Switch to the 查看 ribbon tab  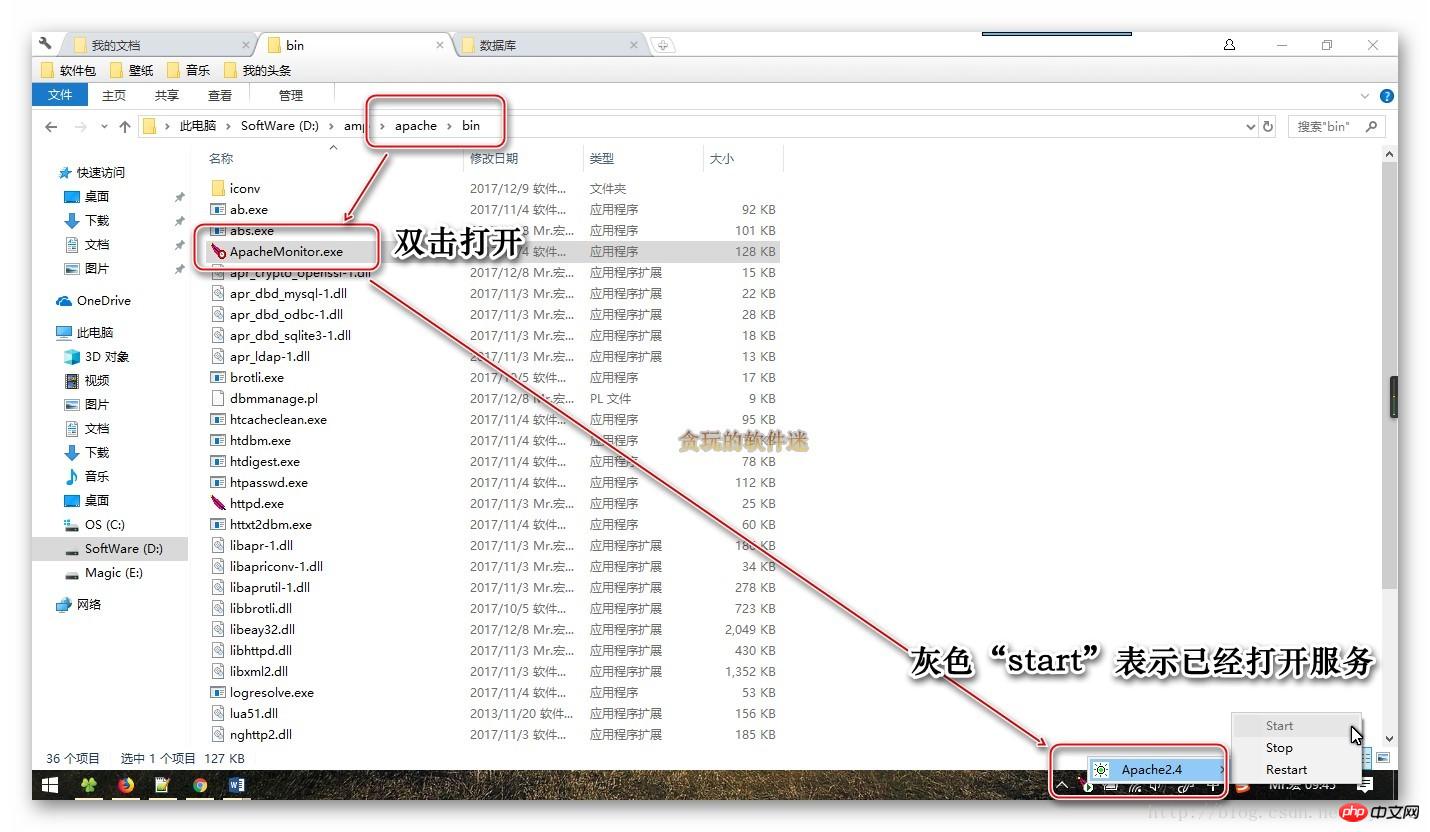pyautogui.click(x=220, y=95)
